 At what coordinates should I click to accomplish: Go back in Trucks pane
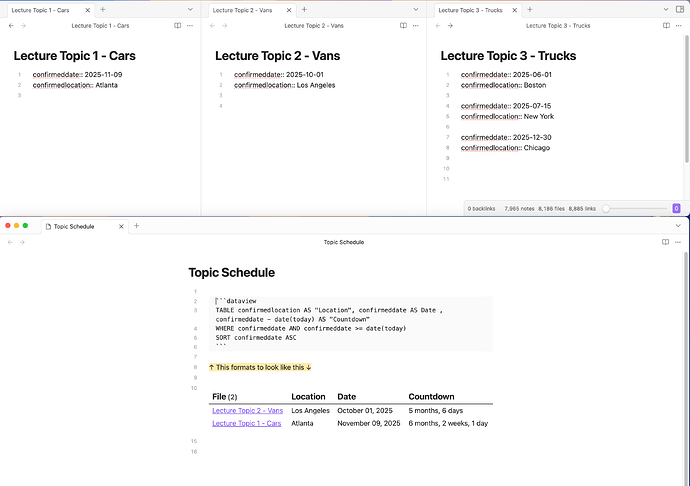(x=438, y=26)
